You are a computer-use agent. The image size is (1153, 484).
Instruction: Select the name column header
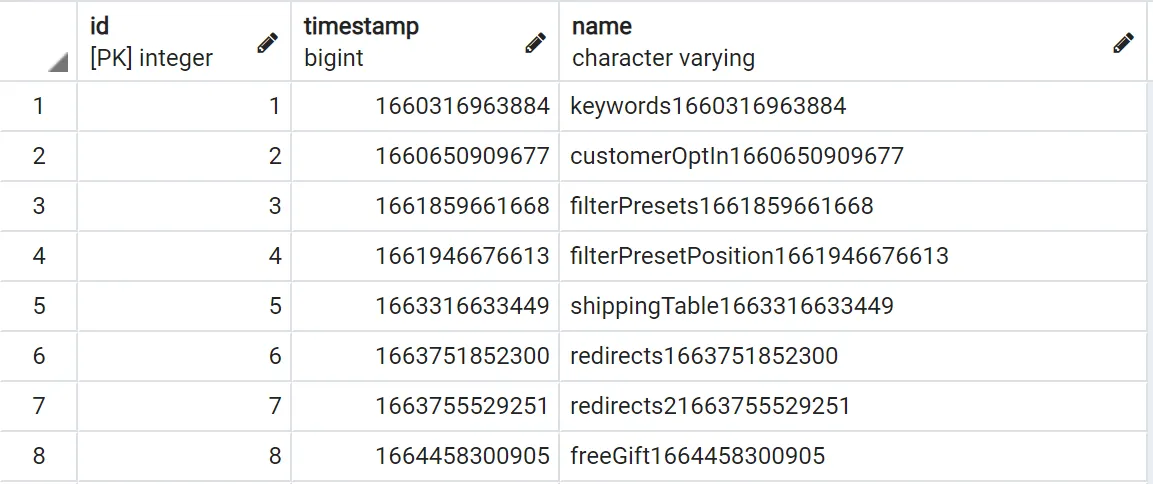coord(800,41)
